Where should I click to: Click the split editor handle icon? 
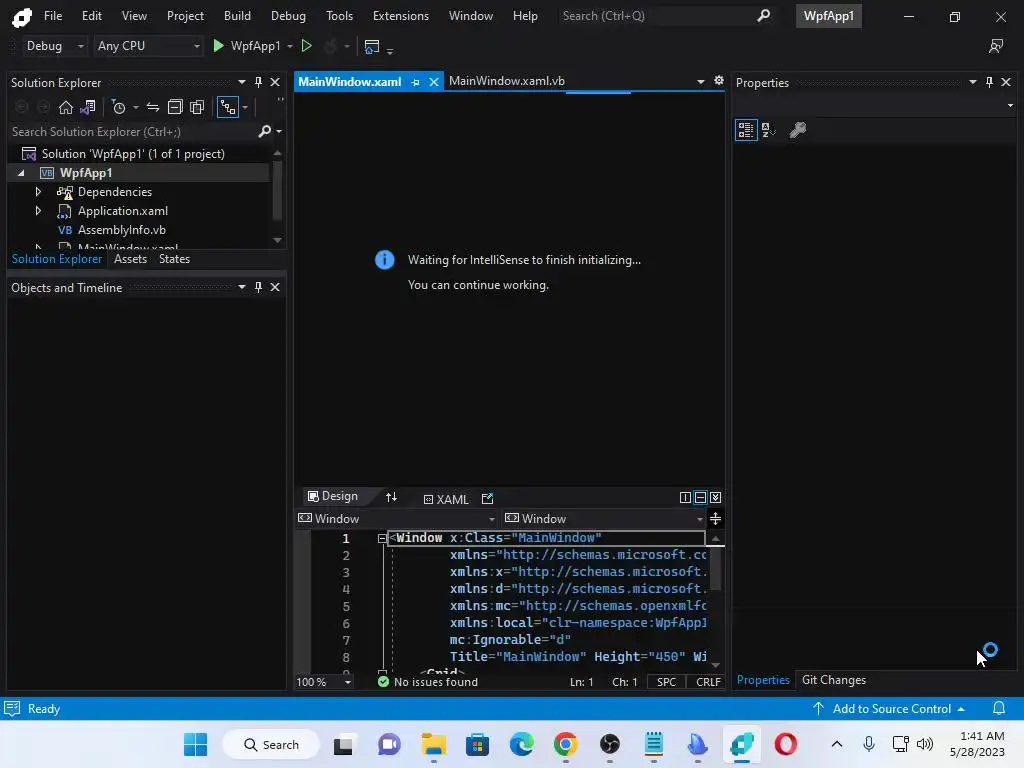715,519
